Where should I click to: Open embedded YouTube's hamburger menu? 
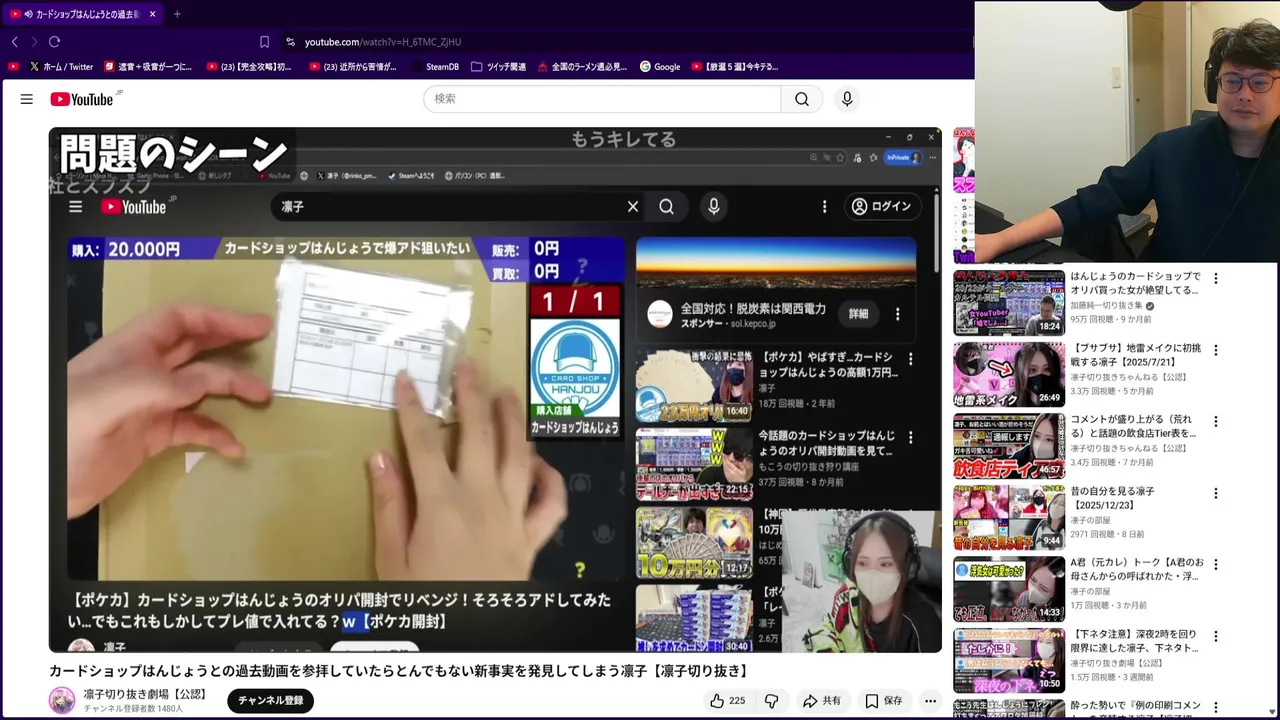(75, 206)
